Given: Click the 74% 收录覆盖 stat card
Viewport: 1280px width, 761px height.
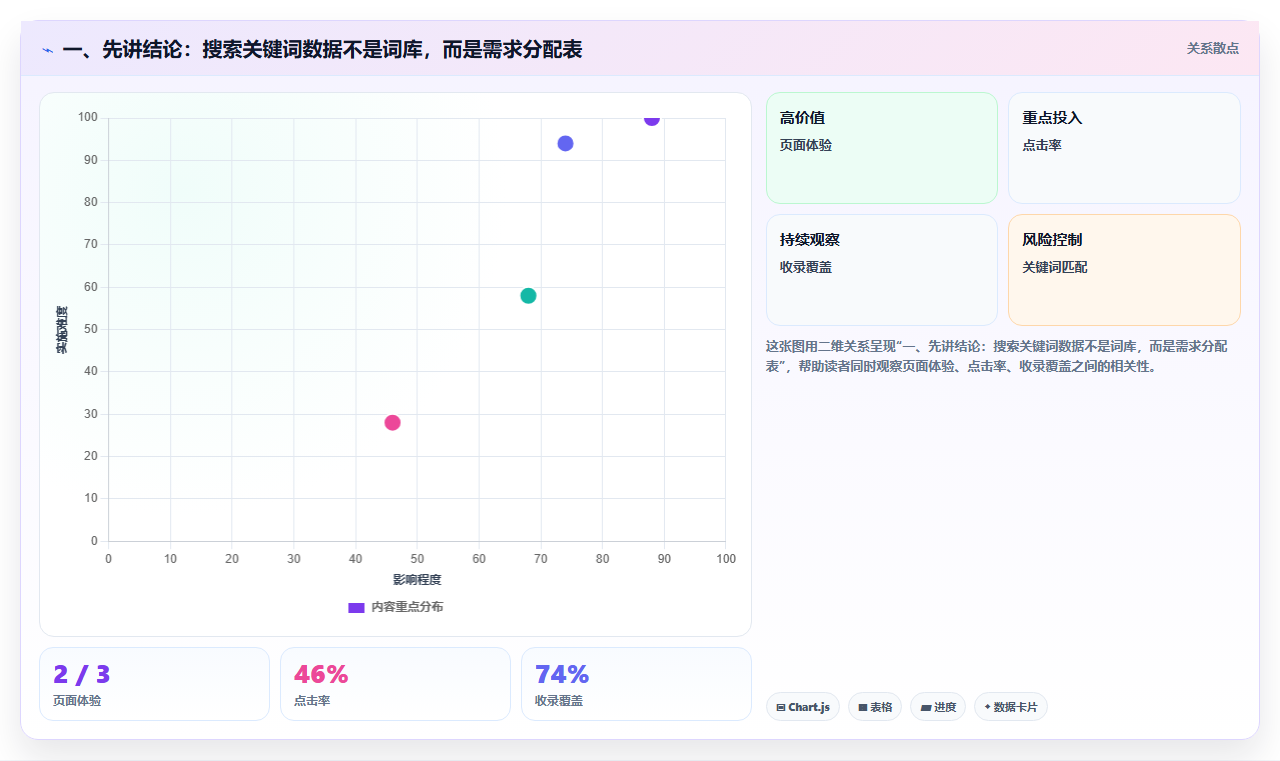Looking at the screenshot, I should pyautogui.click(x=636, y=684).
